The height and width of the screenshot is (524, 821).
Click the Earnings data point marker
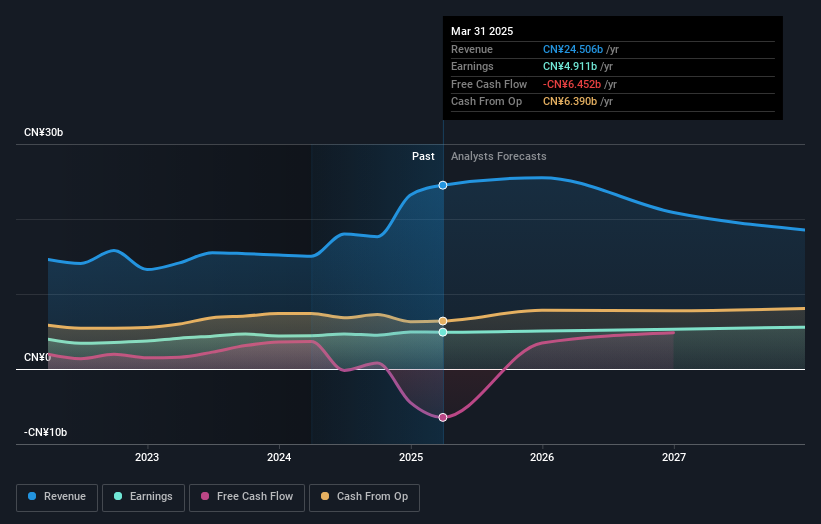[x=443, y=332]
